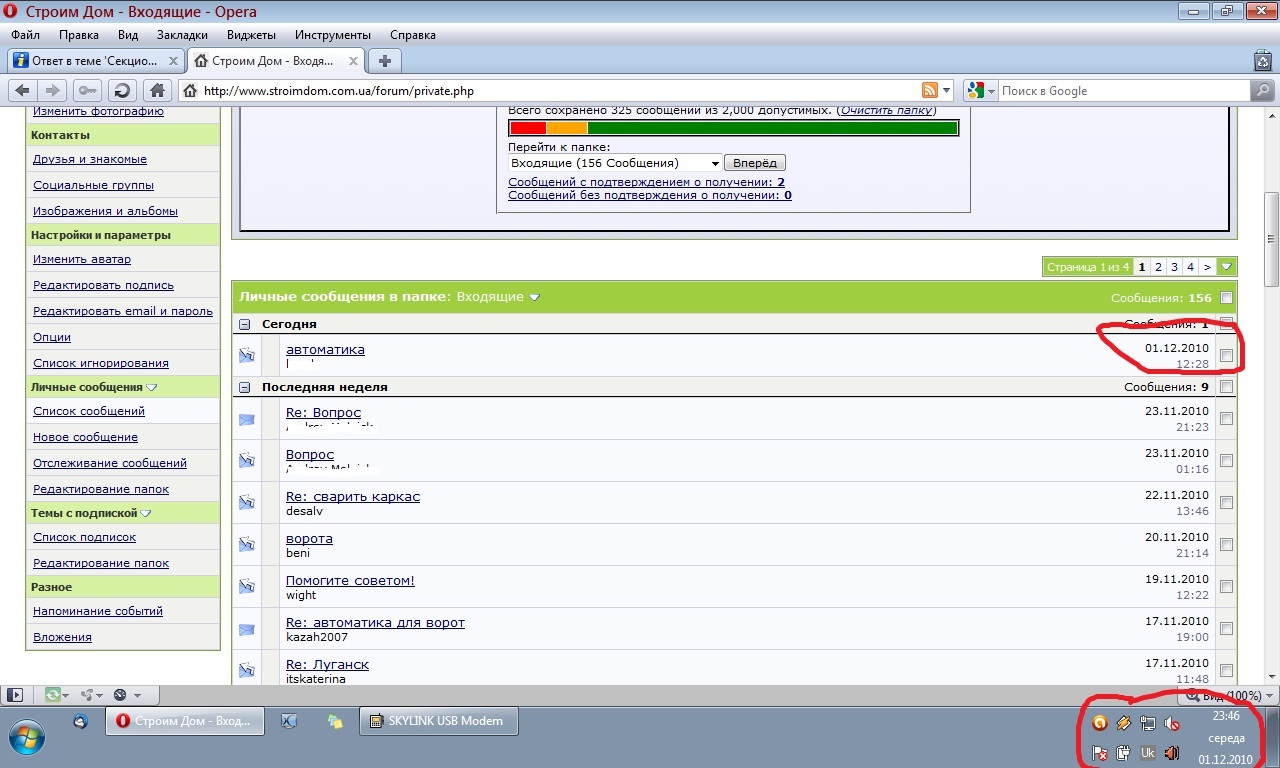The image size is (1280, 768).
Task: Collapse the 'Сегодня' message group
Action: pyautogui.click(x=245, y=324)
